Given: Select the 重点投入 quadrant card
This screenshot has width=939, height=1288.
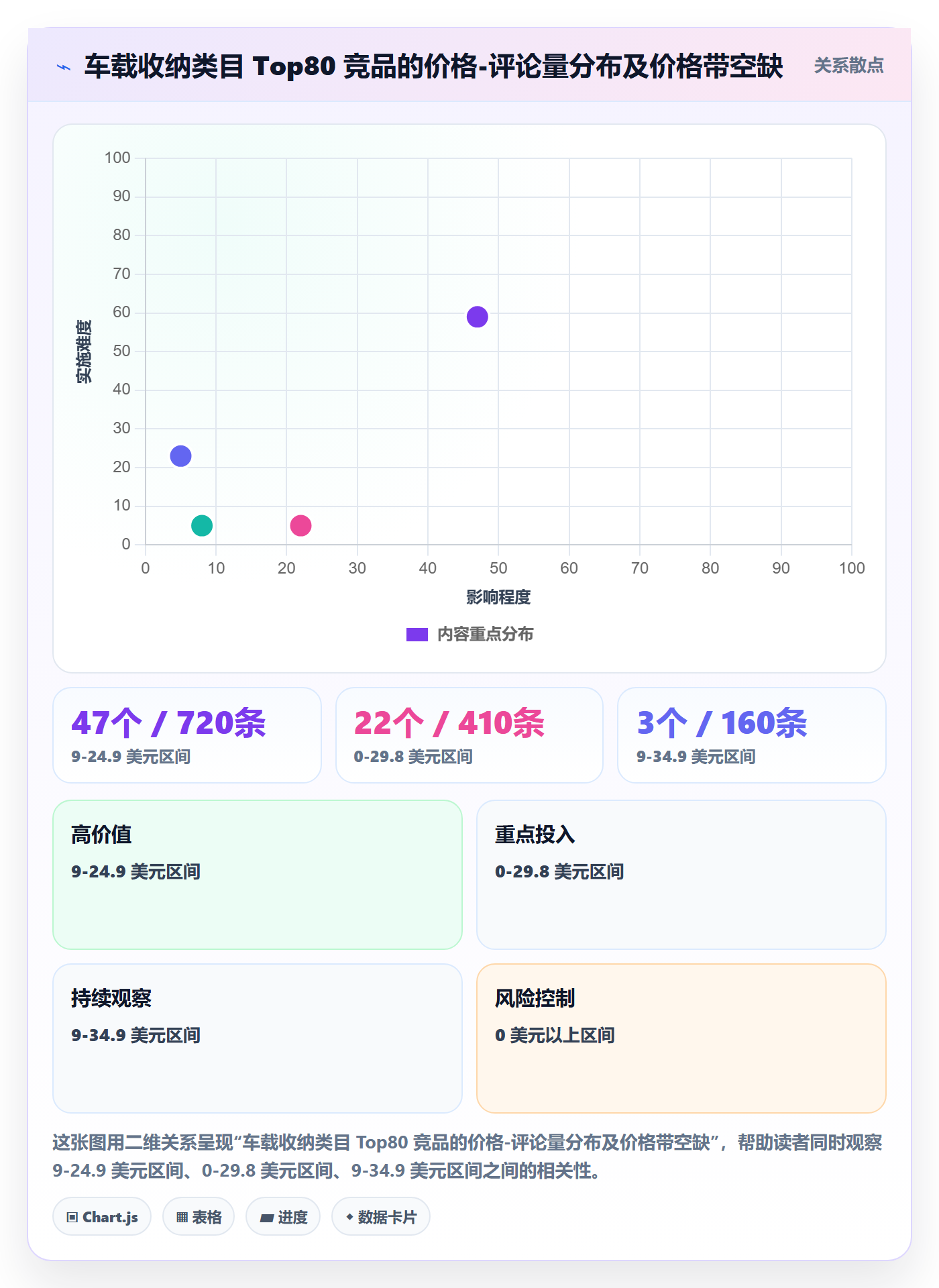Looking at the screenshot, I should (x=681, y=875).
